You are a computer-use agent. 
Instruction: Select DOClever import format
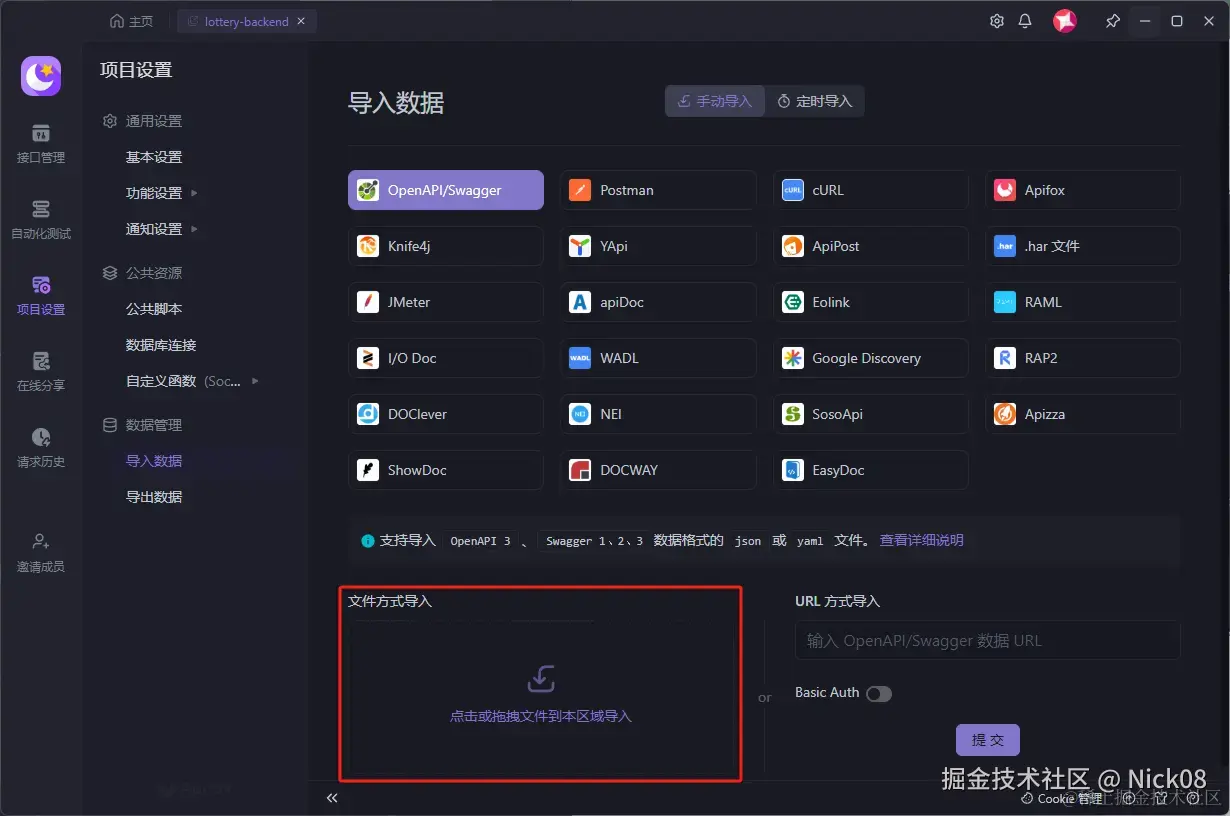(446, 414)
